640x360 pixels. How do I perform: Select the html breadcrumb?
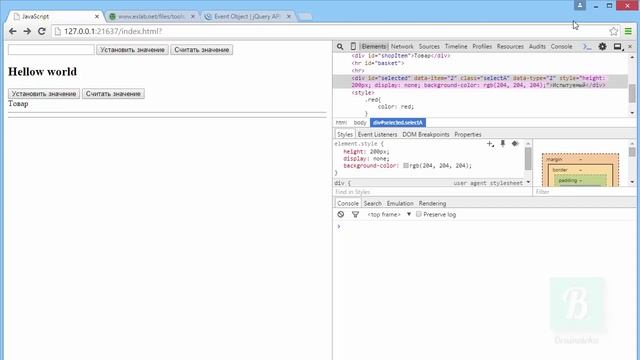coord(342,122)
